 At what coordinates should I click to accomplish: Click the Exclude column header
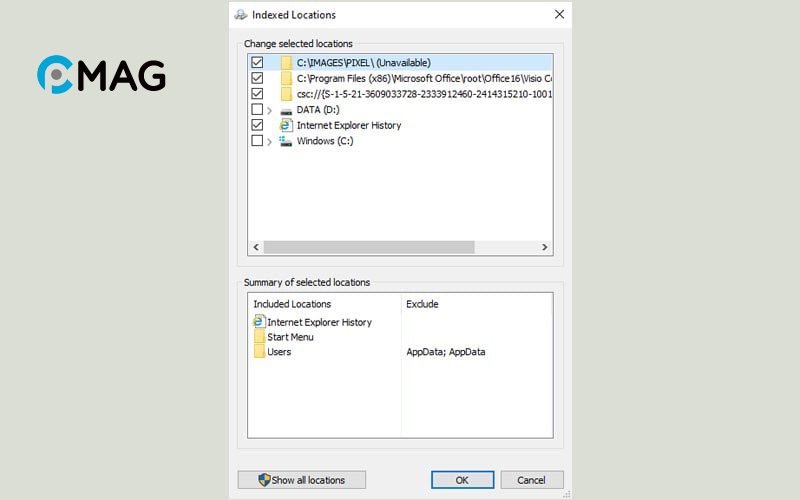pyautogui.click(x=422, y=304)
